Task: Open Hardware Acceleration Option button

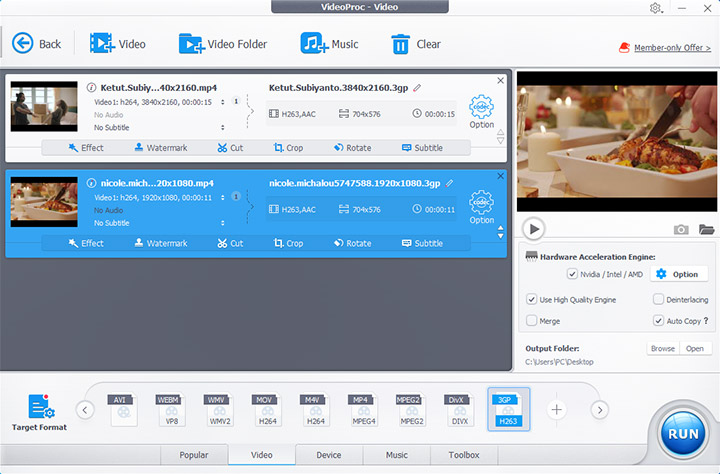Action: pos(678,274)
